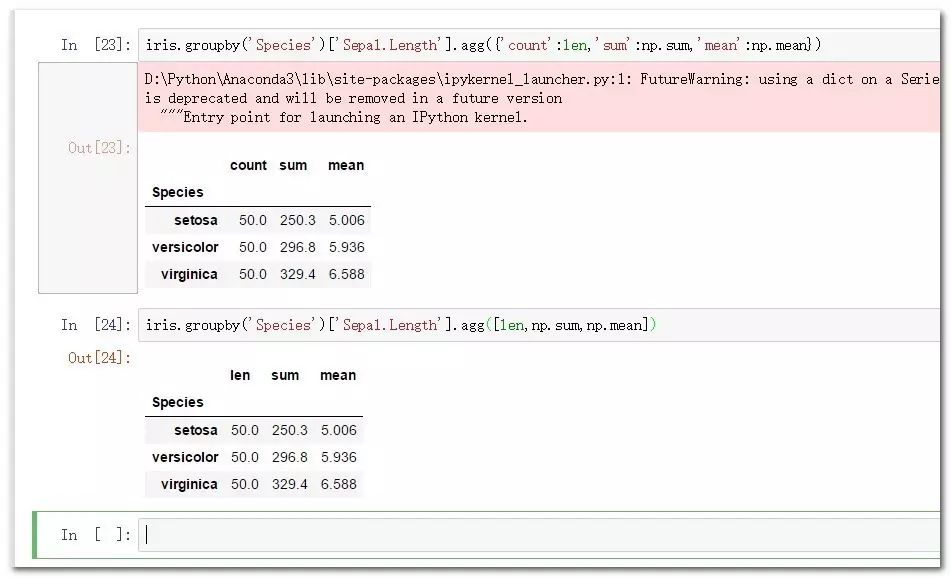Click the 'virginica' row label in Out[24] table
The width and height of the screenshot is (951, 578).
pyautogui.click(x=189, y=484)
